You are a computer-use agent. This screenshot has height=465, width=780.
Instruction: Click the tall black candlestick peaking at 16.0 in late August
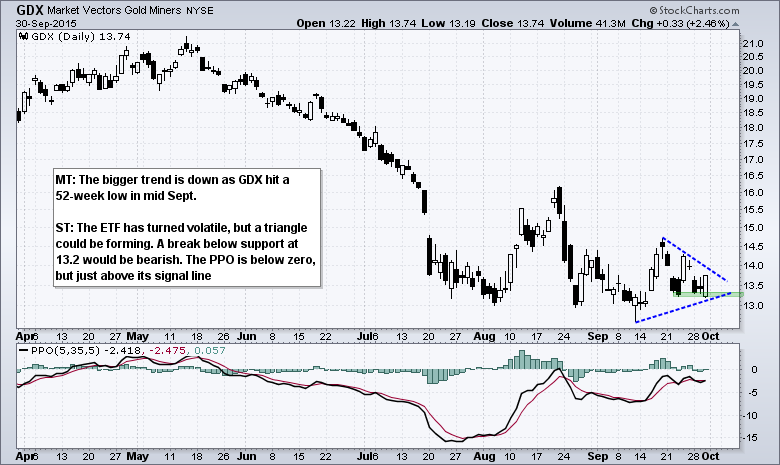pyautogui.click(x=560, y=200)
